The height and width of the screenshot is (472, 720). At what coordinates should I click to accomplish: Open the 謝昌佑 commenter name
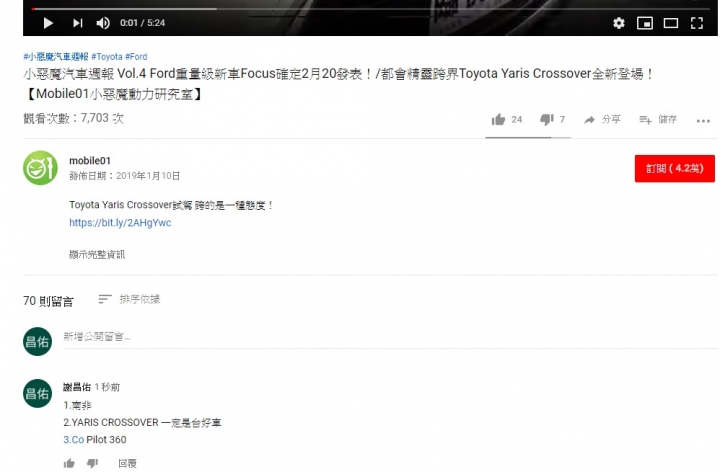click(77, 387)
